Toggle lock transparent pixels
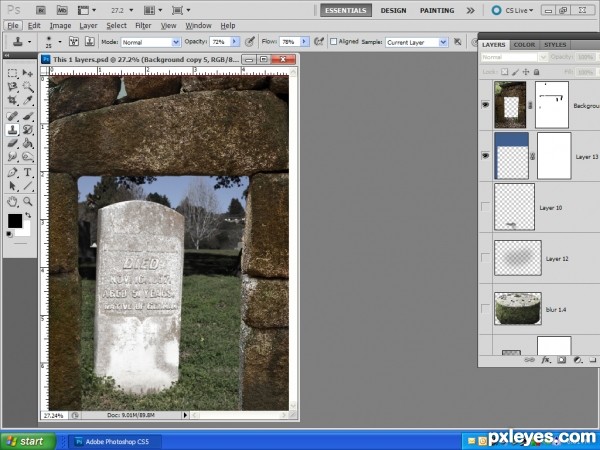 (x=505, y=72)
